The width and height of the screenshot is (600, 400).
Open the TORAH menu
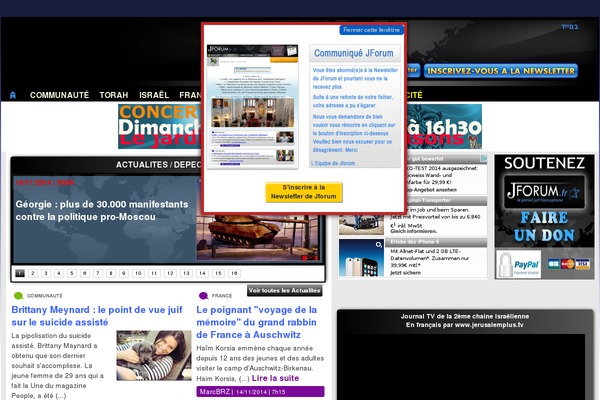click(114, 95)
